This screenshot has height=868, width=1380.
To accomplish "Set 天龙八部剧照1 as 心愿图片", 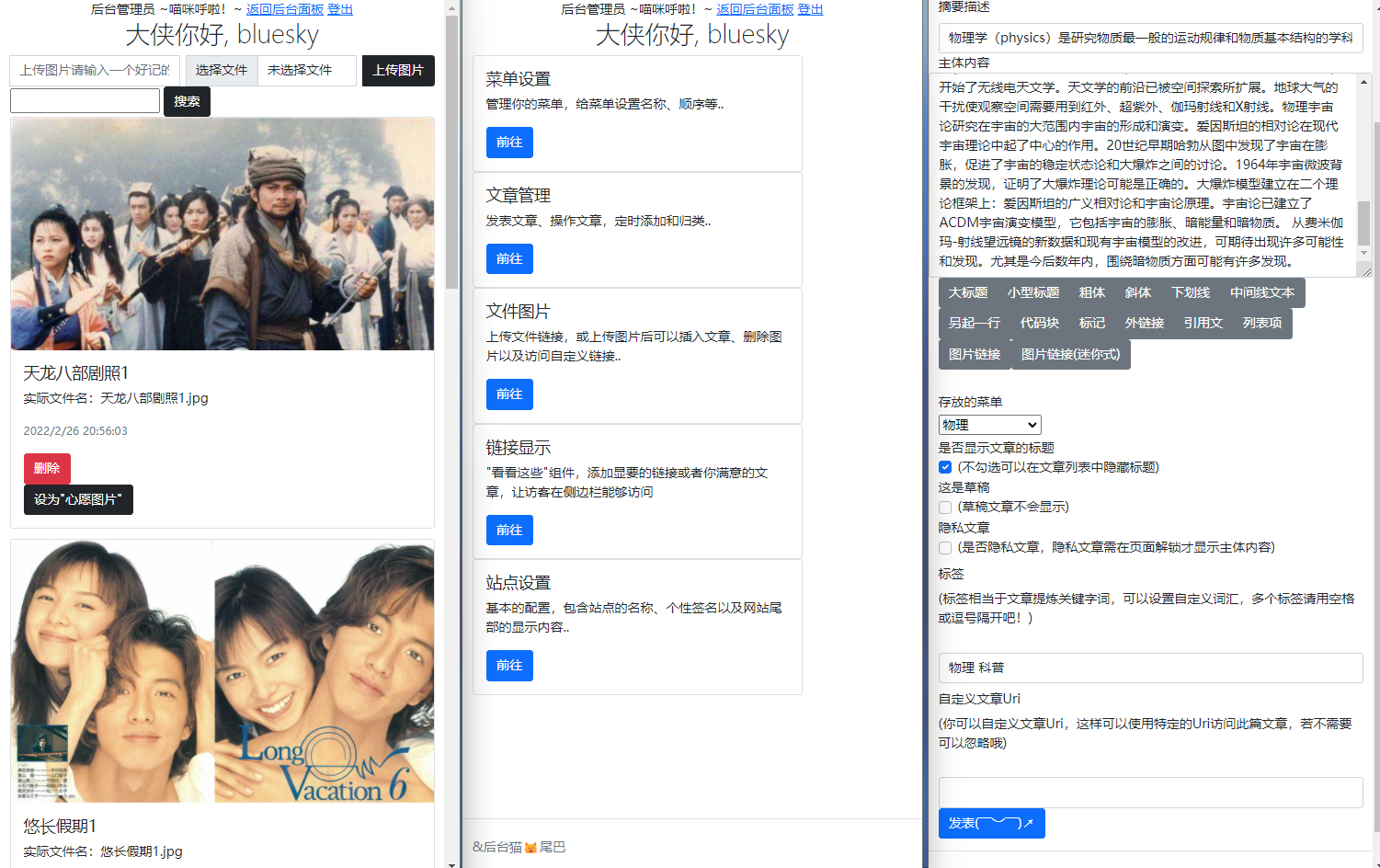I will tap(78, 499).
